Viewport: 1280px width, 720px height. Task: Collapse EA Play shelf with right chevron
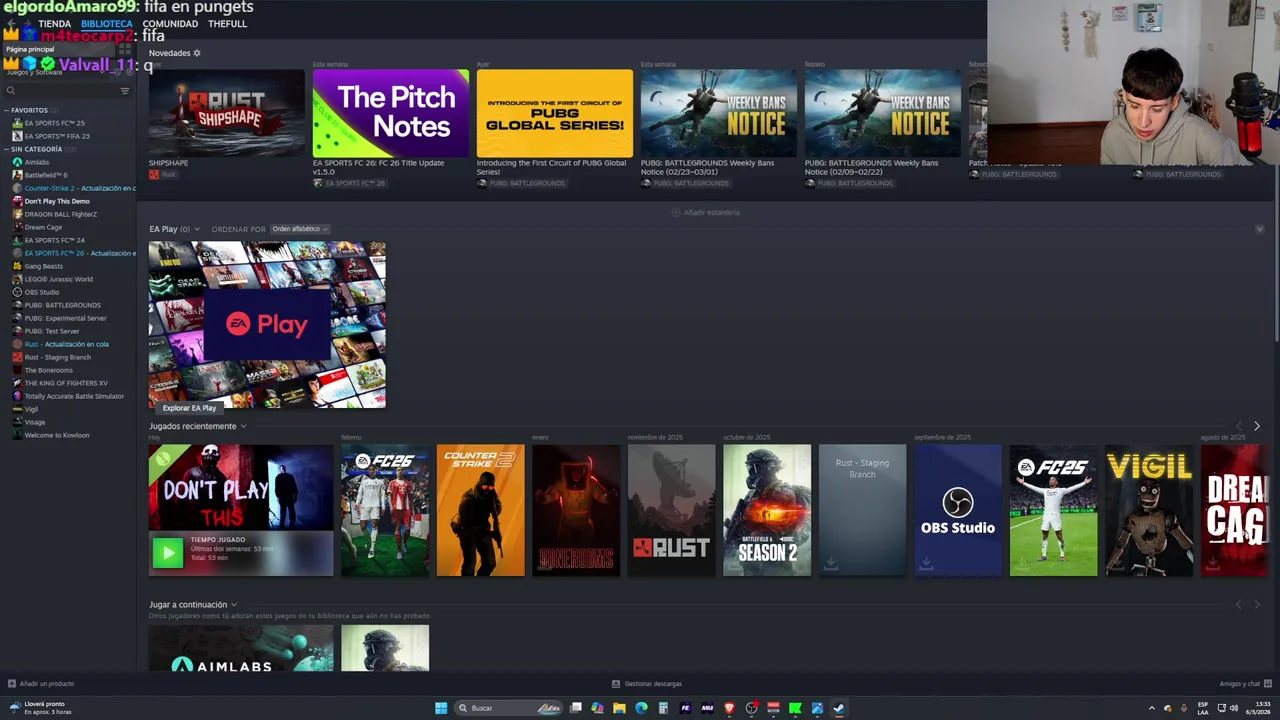coord(1259,230)
